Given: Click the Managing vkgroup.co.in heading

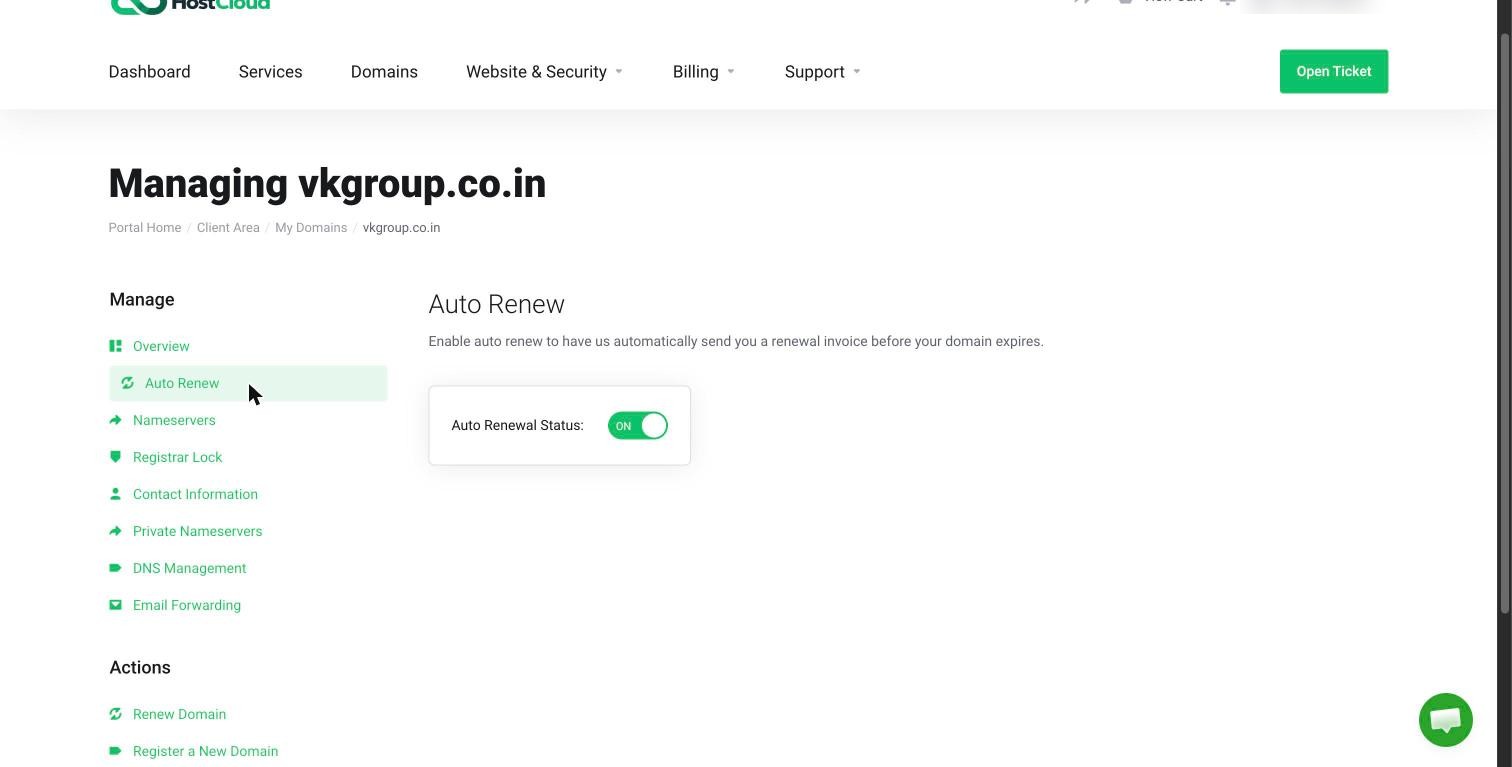Looking at the screenshot, I should click(328, 184).
